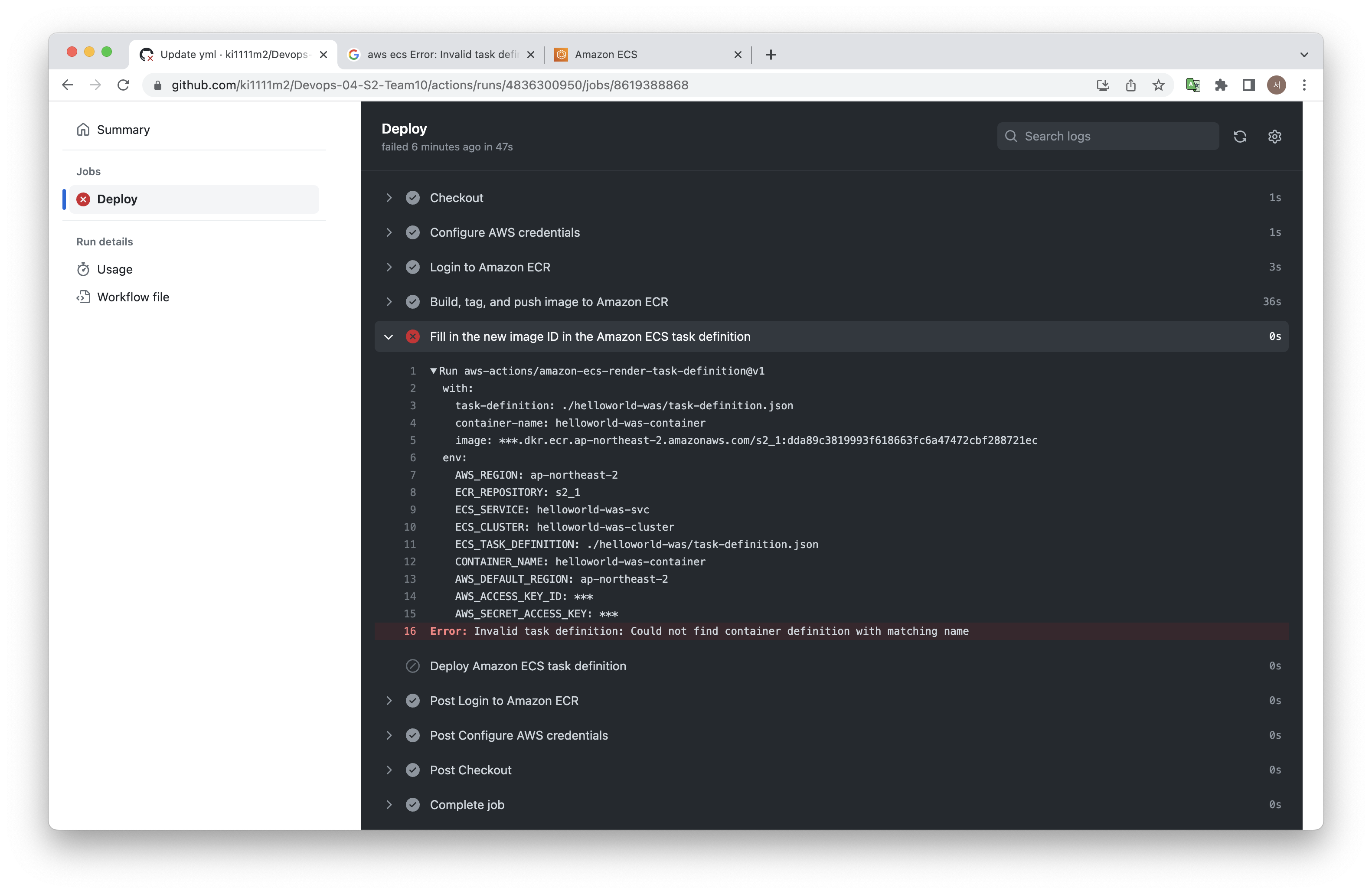Click the ECS_CLUSTER: helloworld-was-cluster line
The width and height of the screenshot is (1372, 894).
[x=564, y=527]
